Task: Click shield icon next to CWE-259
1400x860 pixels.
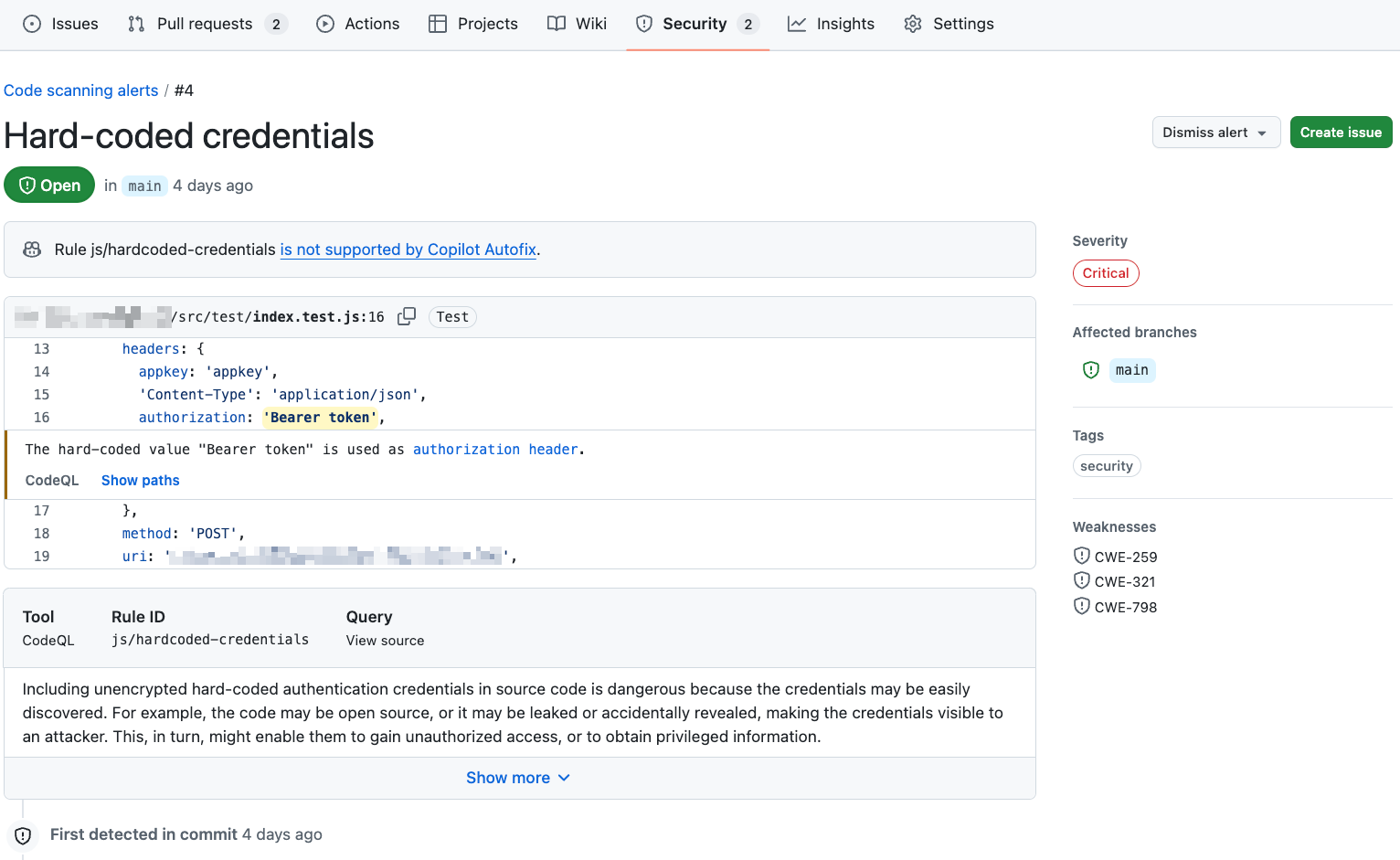Action: (x=1082, y=556)
